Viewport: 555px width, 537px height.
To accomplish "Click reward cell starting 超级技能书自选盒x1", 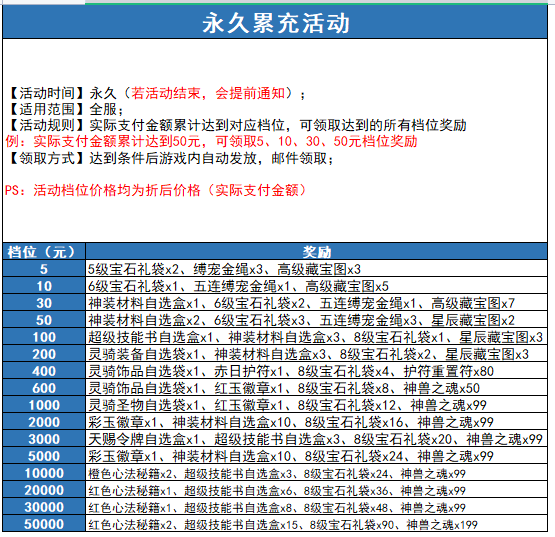I will click(316, 337).
